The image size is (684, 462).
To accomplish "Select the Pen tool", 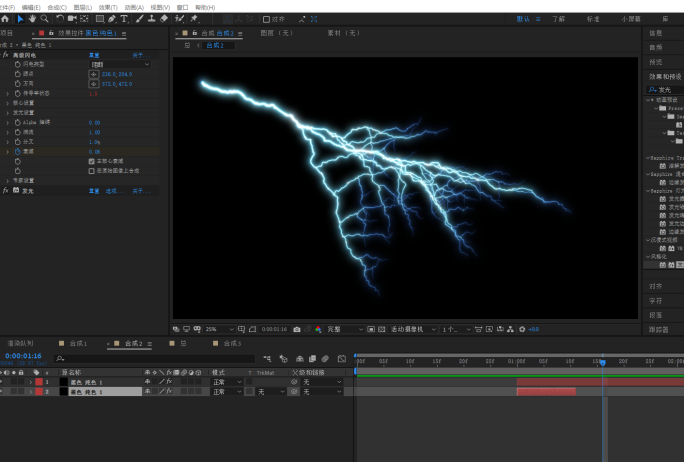I will coord(112,18).
